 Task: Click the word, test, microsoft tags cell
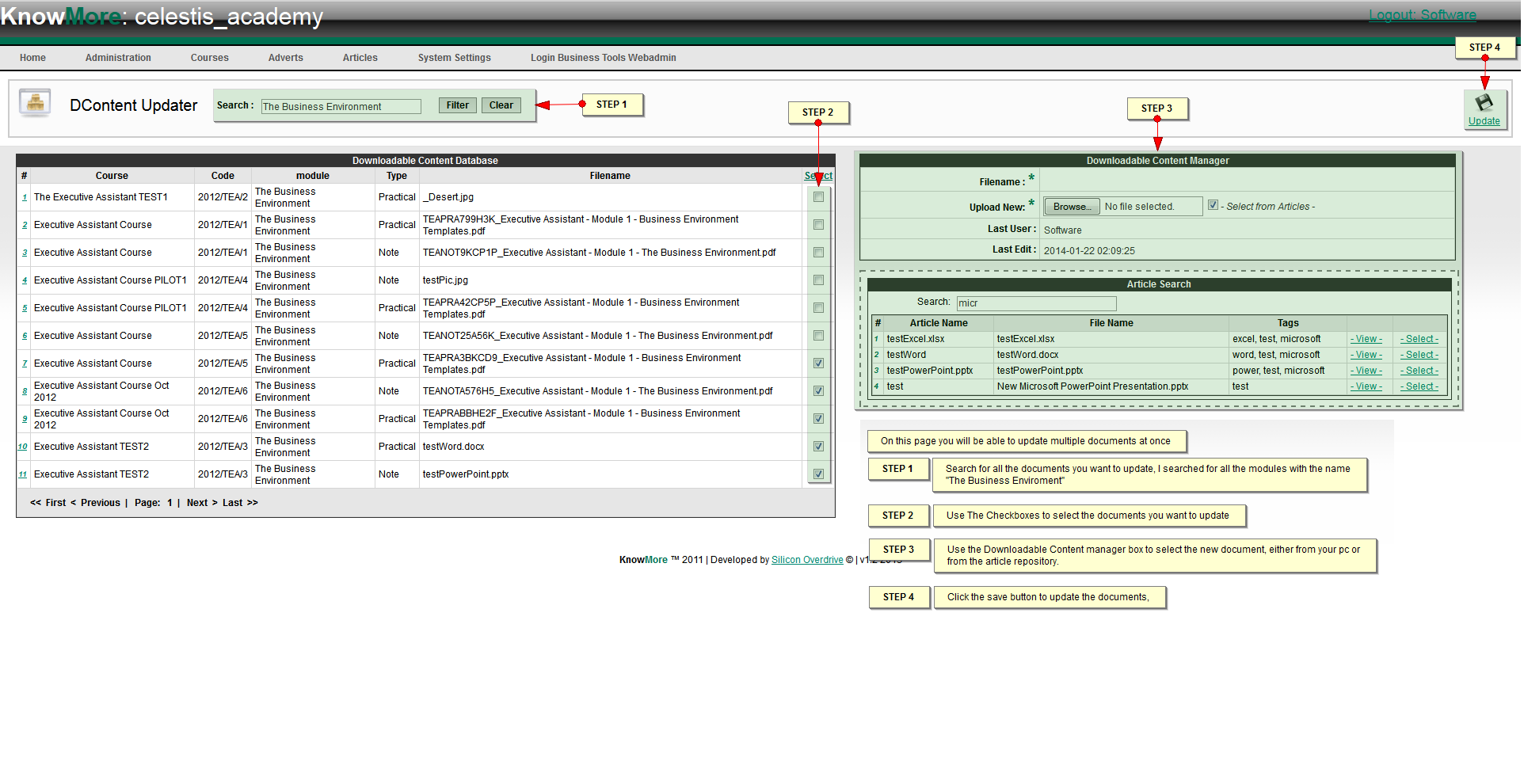click(x=1276, y=355)
